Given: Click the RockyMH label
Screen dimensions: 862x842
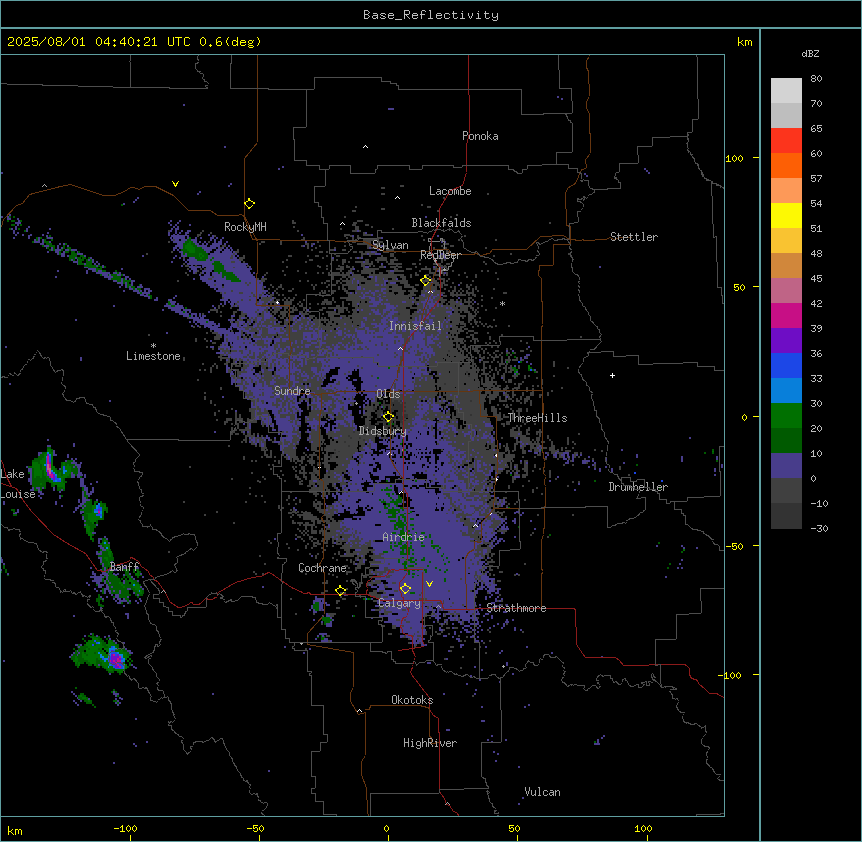Looking at the screenshot, I should tap(245, 226).
